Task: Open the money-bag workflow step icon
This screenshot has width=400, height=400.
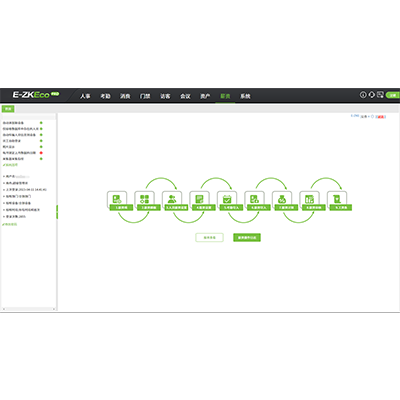Action: tap(282, 200)
